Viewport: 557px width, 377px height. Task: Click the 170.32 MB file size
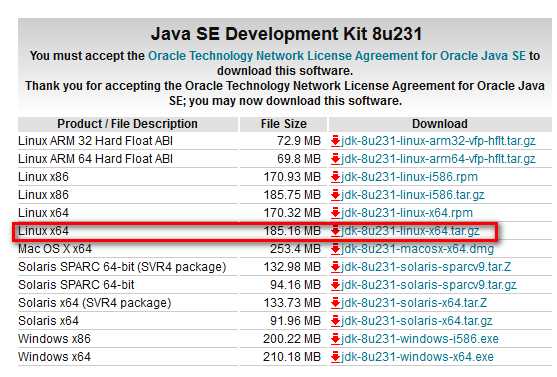pos(292,213)
